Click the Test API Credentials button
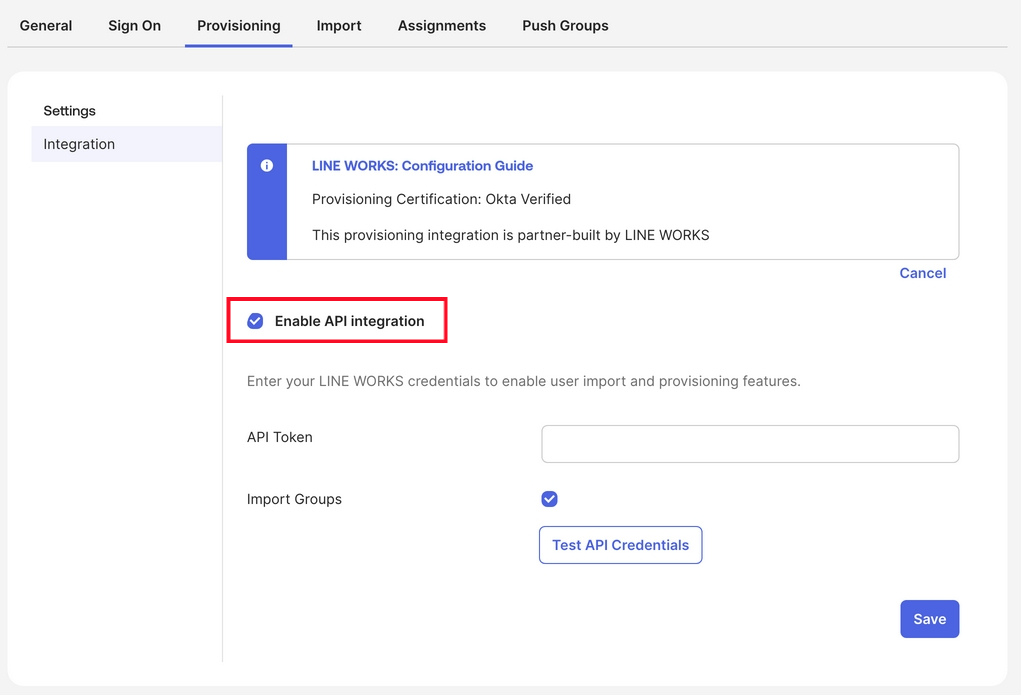 pyautogui.click(x=621, y=545)
